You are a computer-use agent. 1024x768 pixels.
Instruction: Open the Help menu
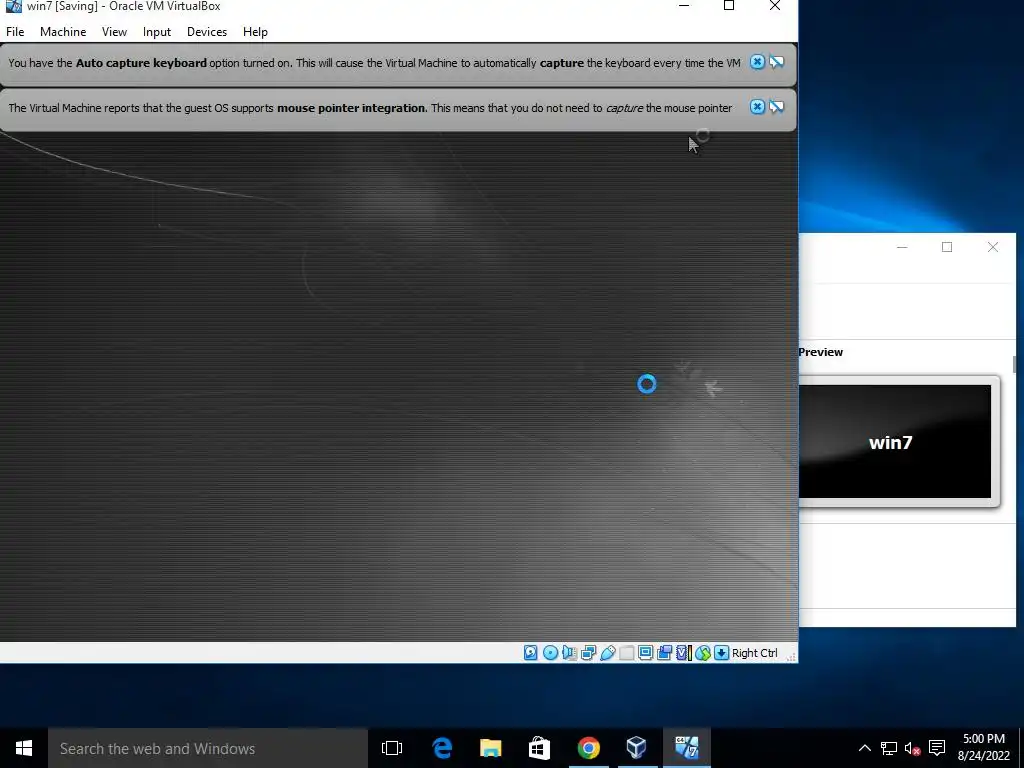pyautogui.click(x=255, y=31)
